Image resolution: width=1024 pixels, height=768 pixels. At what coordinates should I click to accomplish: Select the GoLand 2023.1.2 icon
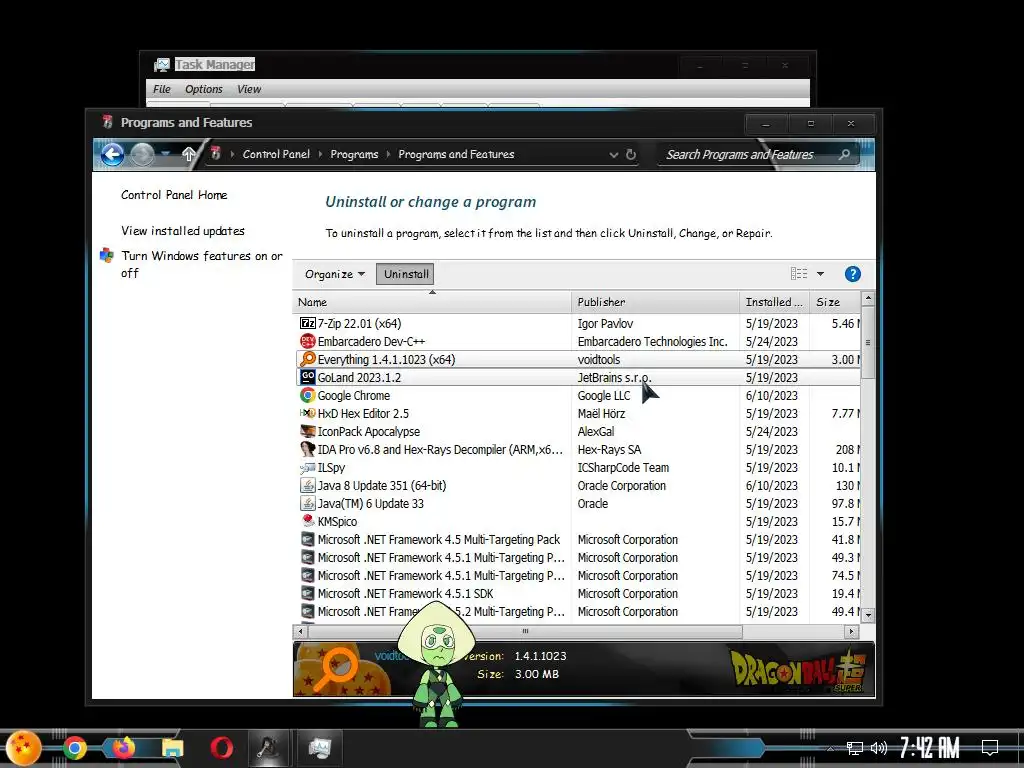(x=308, y=377)
